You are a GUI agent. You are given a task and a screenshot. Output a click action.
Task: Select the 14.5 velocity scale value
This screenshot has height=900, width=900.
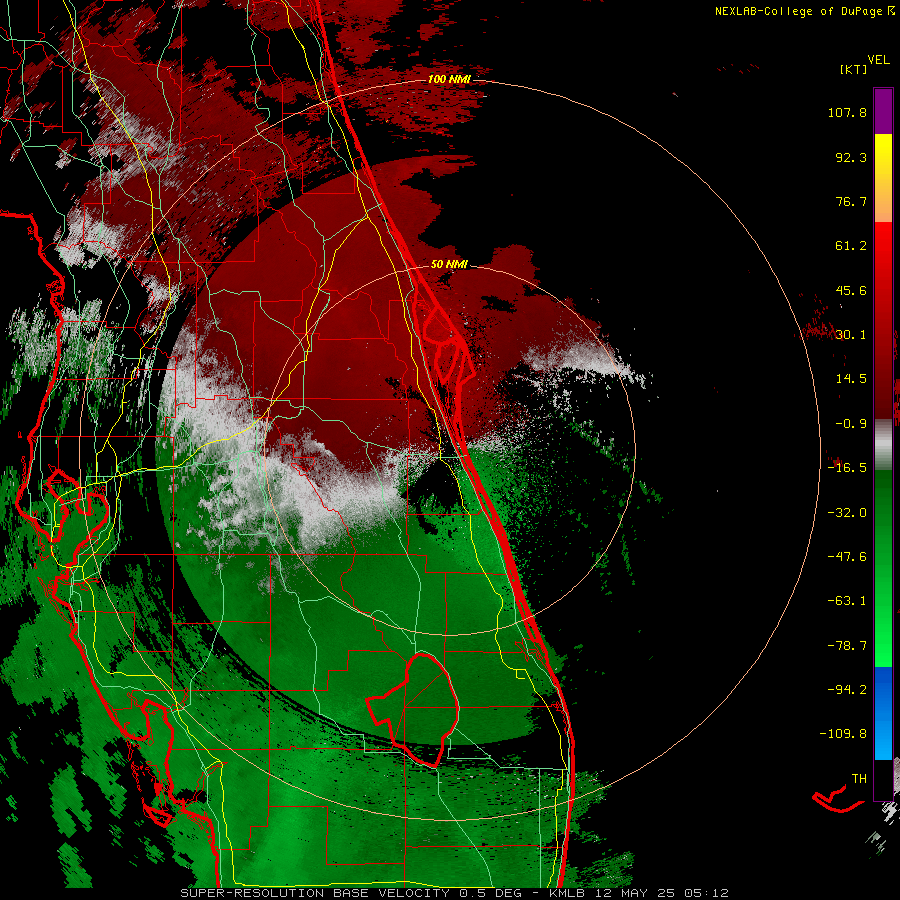click(851, 379)
